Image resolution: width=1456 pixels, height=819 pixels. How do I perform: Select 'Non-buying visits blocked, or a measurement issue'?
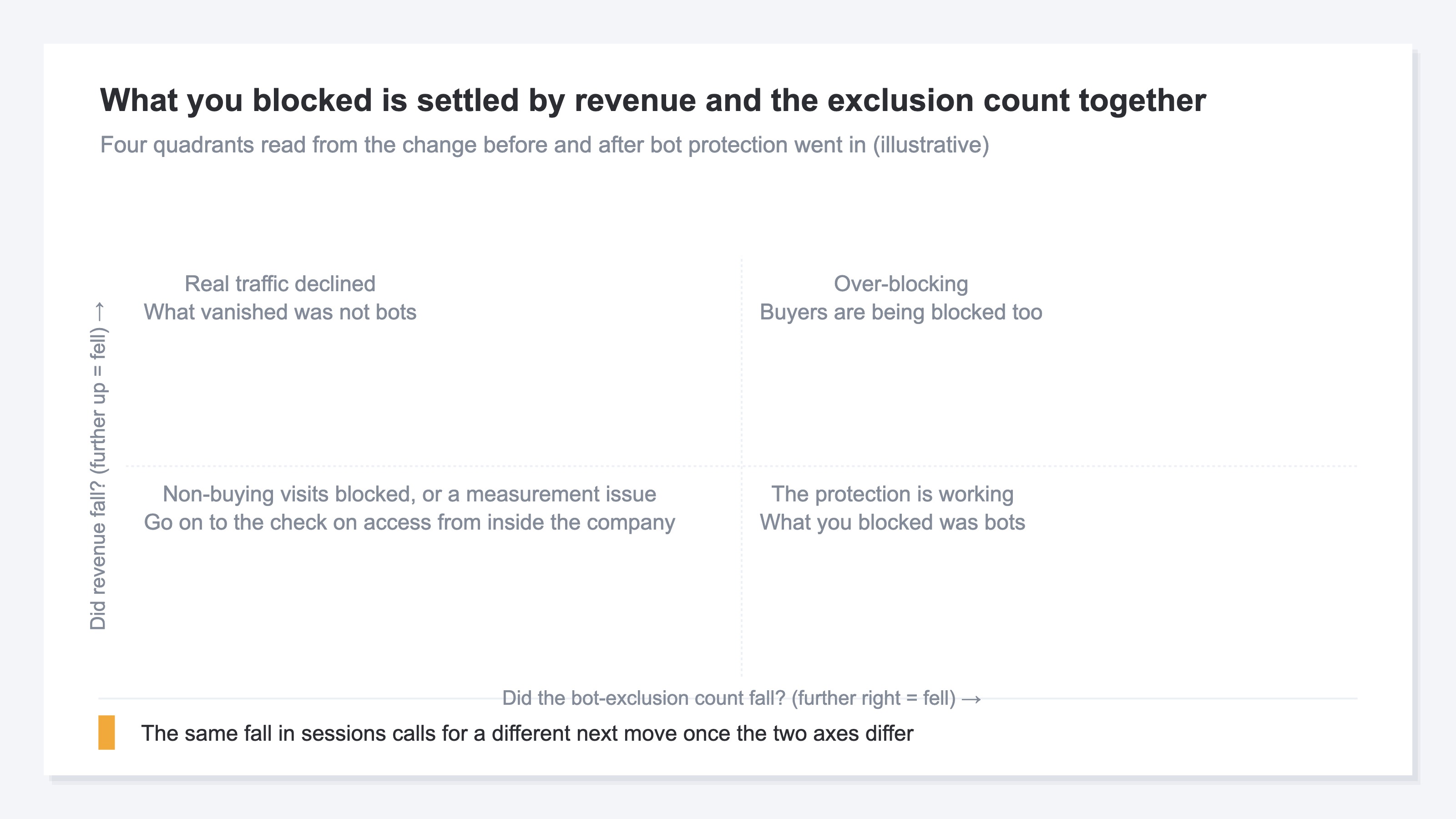pyautogui.click(x=409, y=494)
